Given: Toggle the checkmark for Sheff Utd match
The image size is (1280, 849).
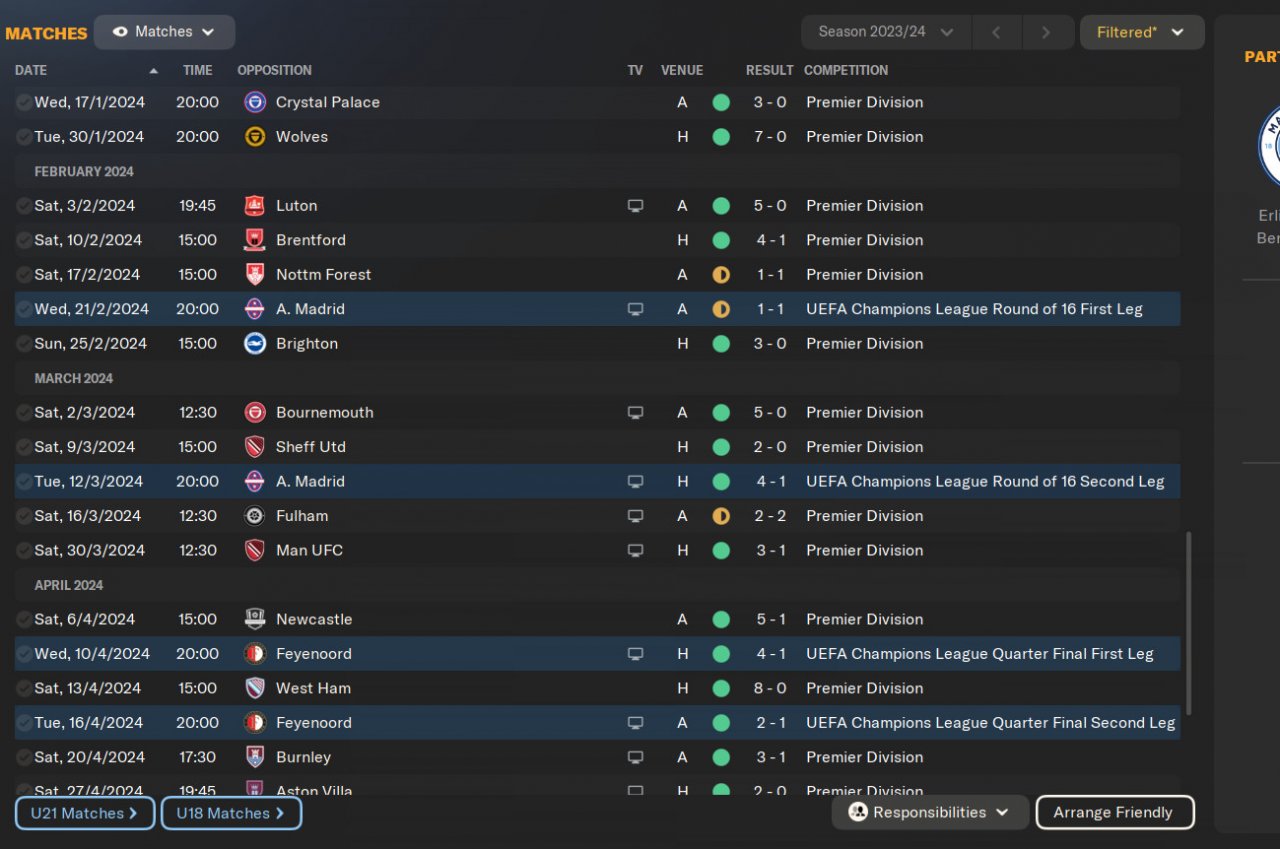Looking at the screenshot, I should click(24, 447).
